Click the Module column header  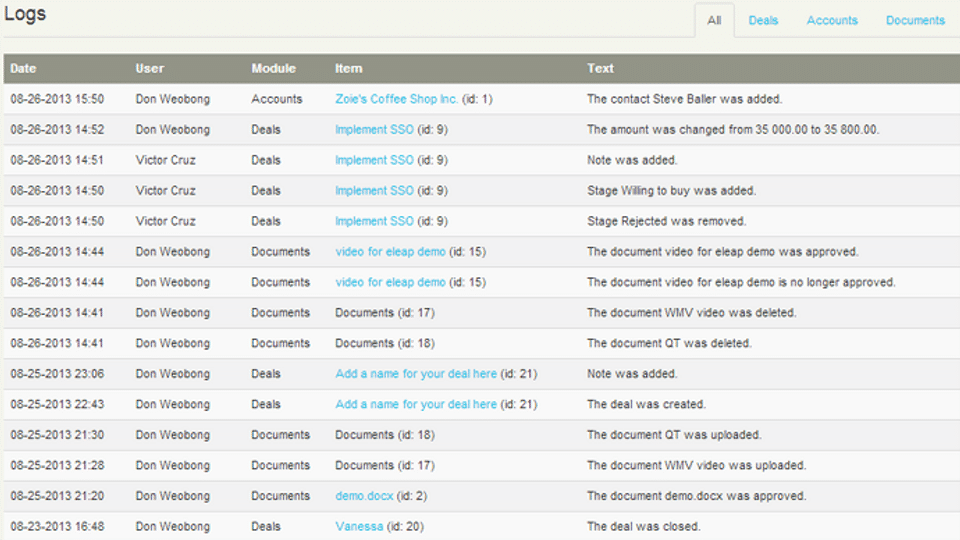tap(273, 69)
